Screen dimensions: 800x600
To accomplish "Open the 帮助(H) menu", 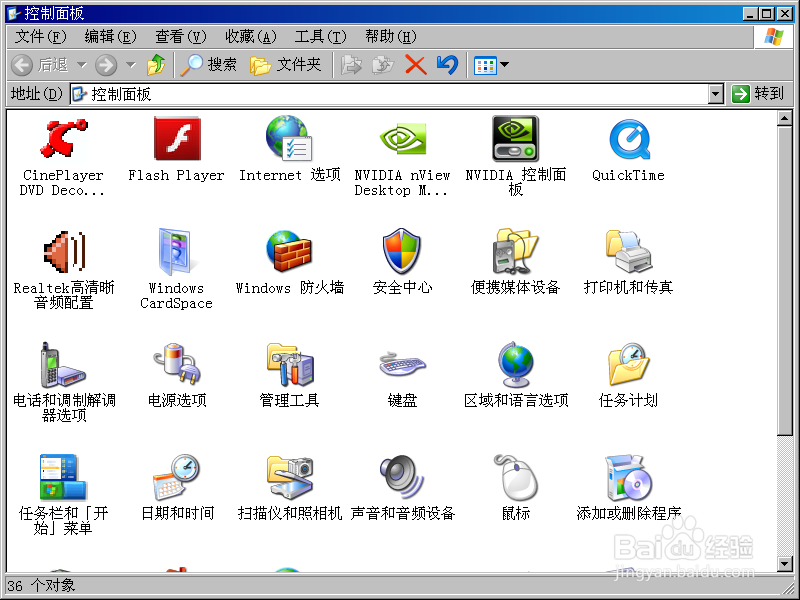I will pos(391,36).
